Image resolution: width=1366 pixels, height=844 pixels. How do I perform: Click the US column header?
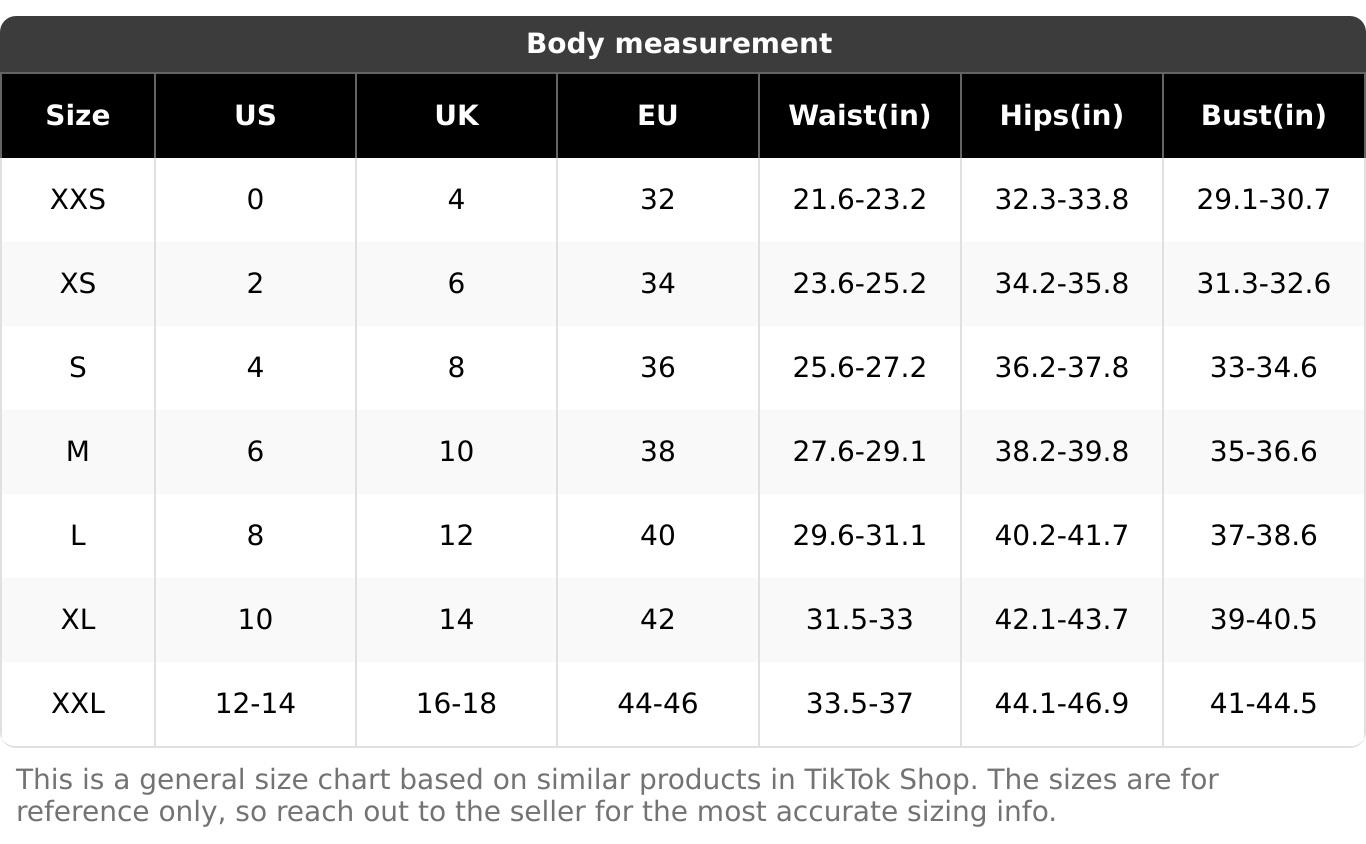coord(255,116)
